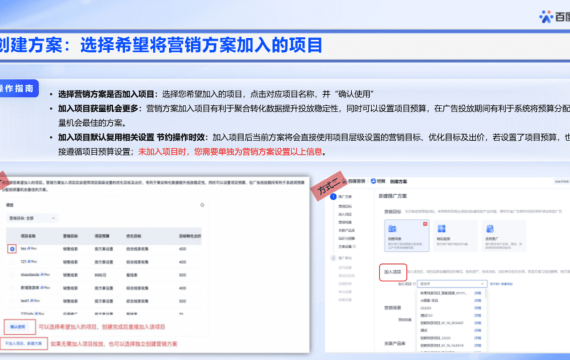Collapse the 加入项目 请选择 dropdown
This screenshot has width=570, height=360.
[452, 284]
